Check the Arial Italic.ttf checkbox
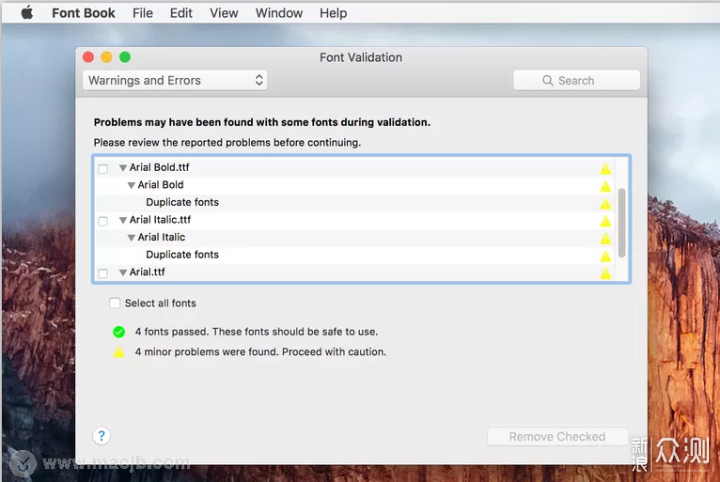 (x=103, y=221)
